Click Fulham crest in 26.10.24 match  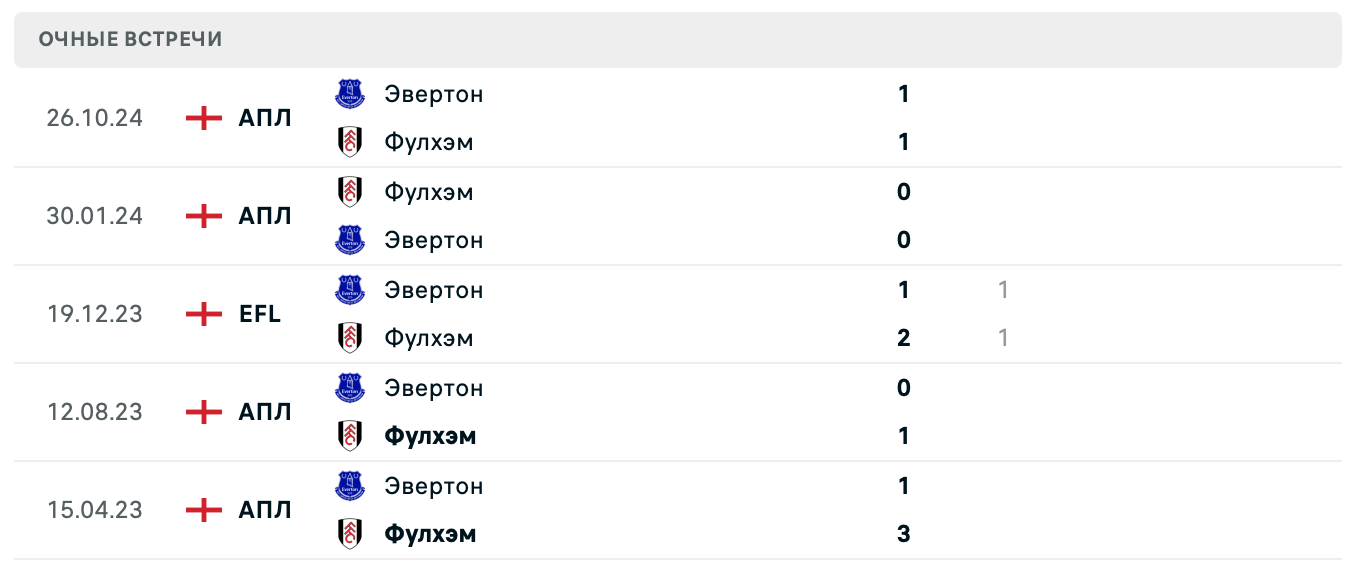(350, 142)
